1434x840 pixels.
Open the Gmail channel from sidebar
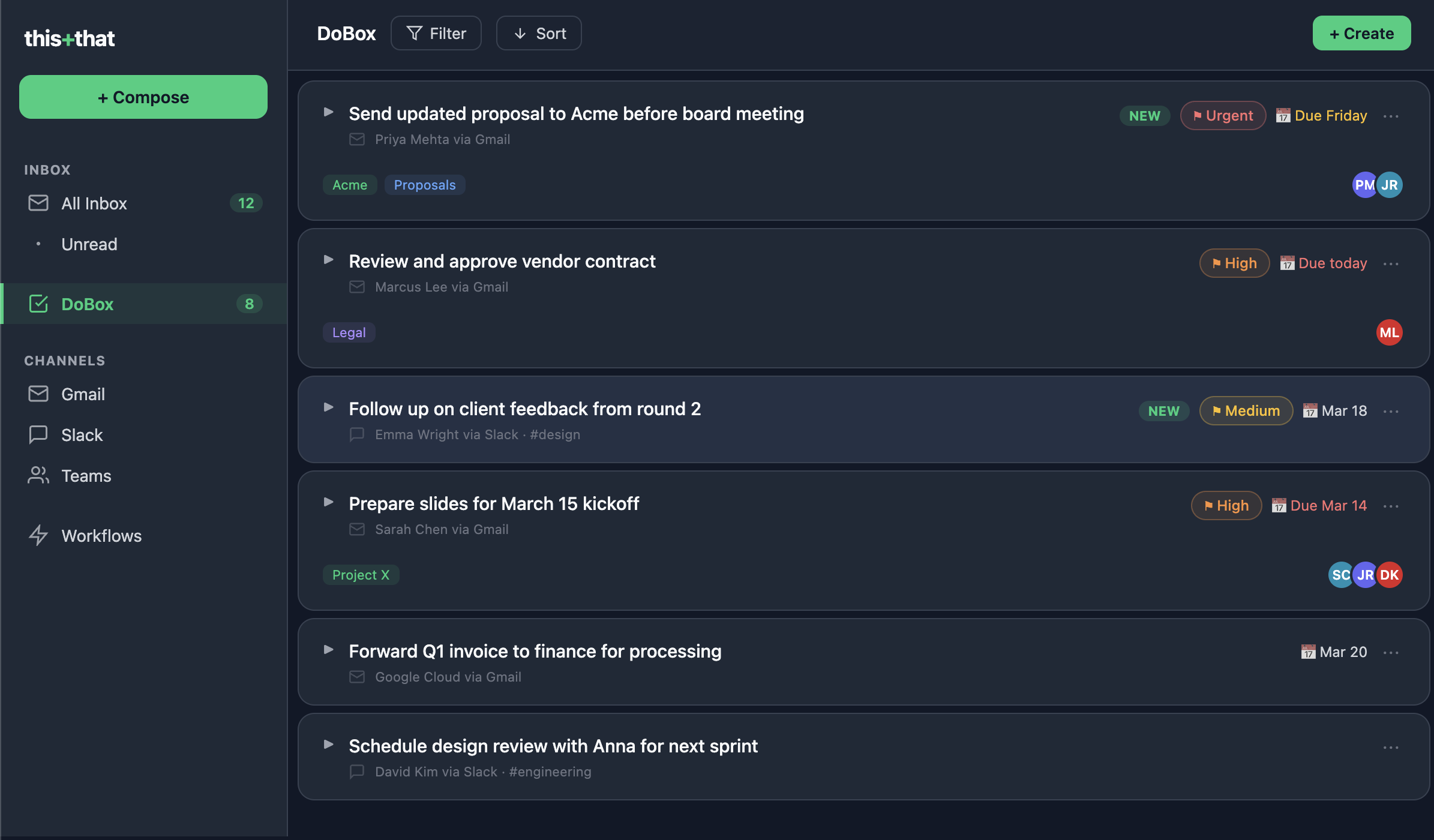coord(82,394)
